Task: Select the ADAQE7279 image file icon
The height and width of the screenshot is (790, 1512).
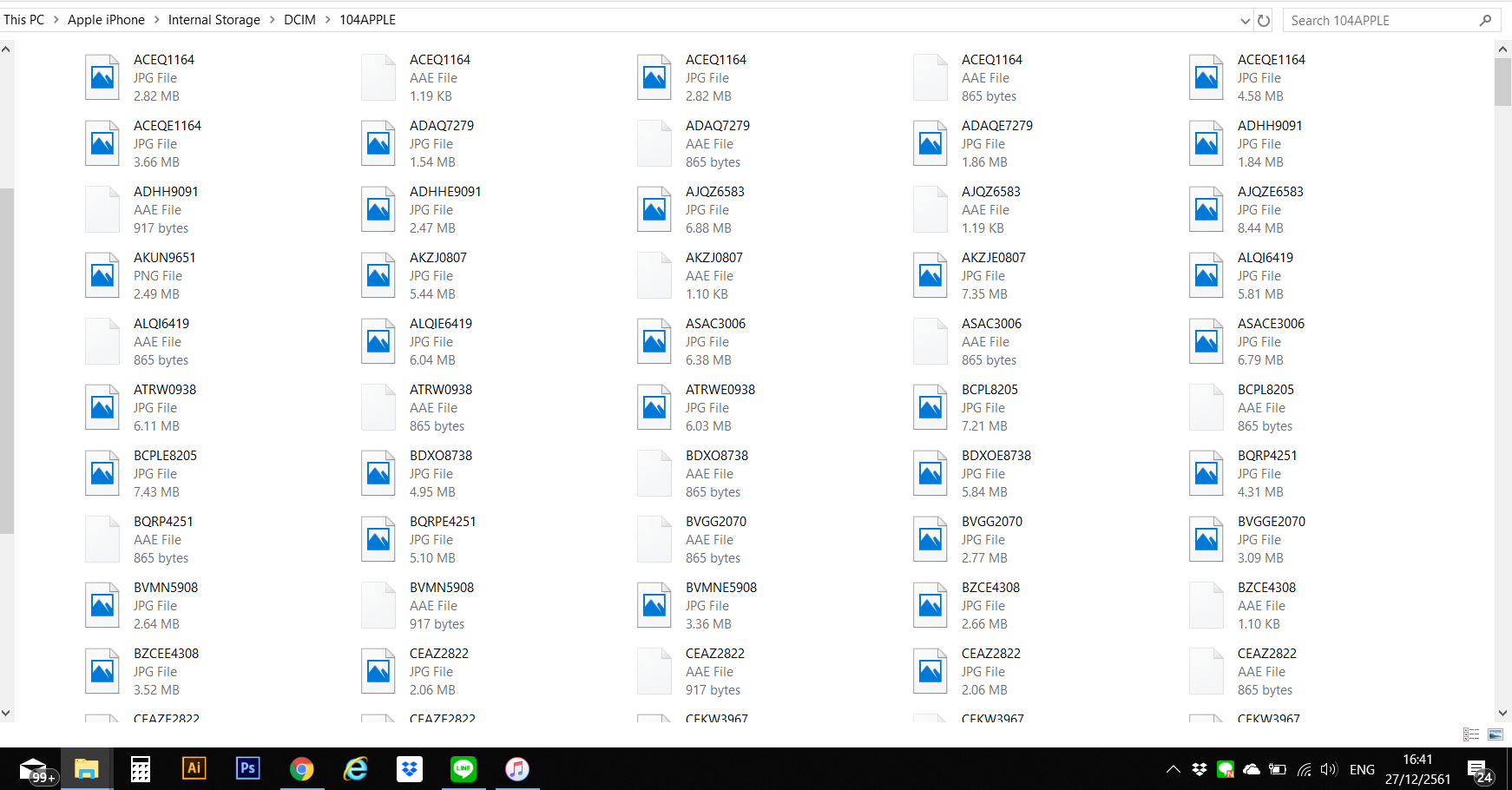Action: [930, 143]
